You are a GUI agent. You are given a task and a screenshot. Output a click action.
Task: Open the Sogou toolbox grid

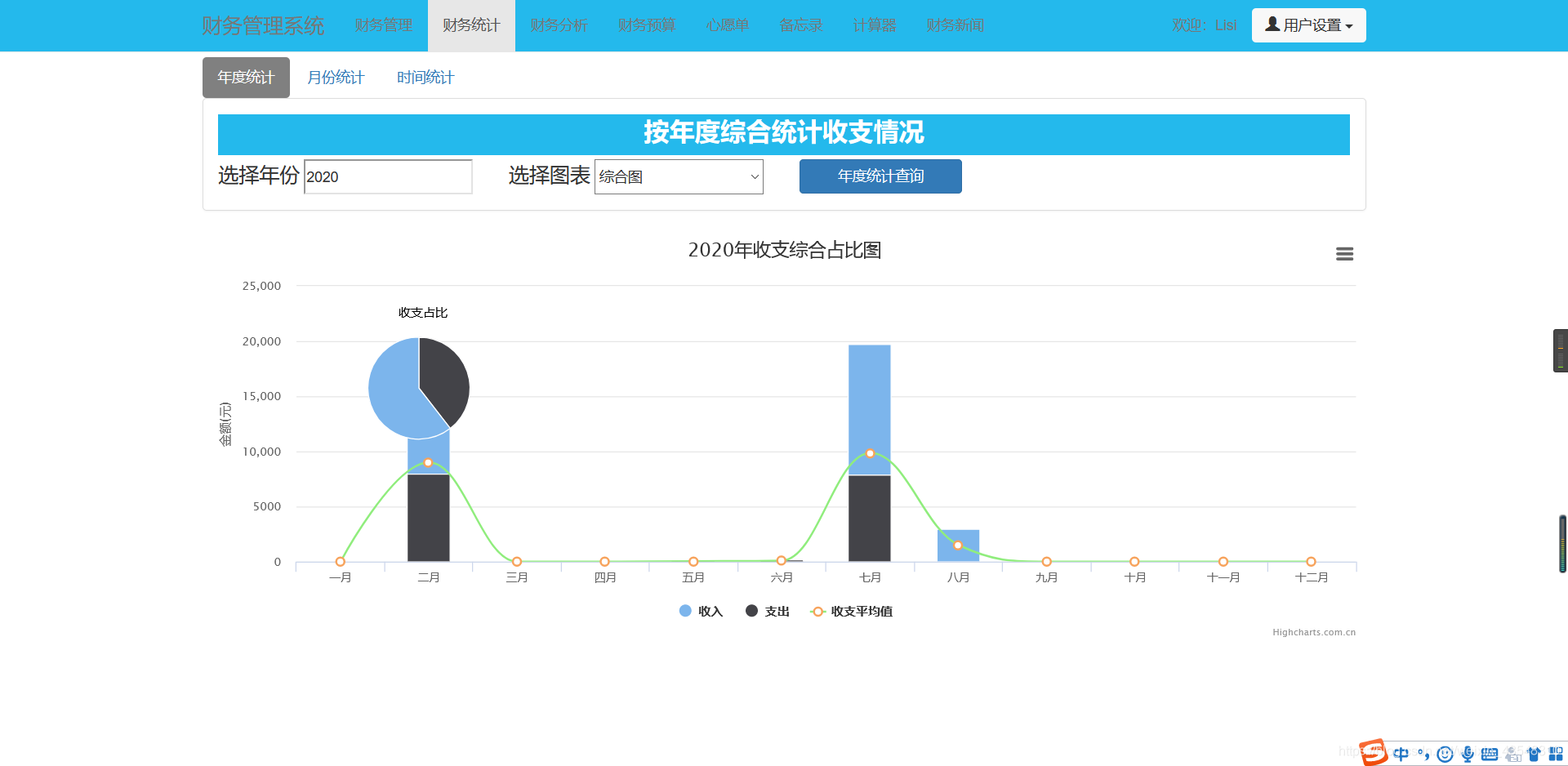1556,754
